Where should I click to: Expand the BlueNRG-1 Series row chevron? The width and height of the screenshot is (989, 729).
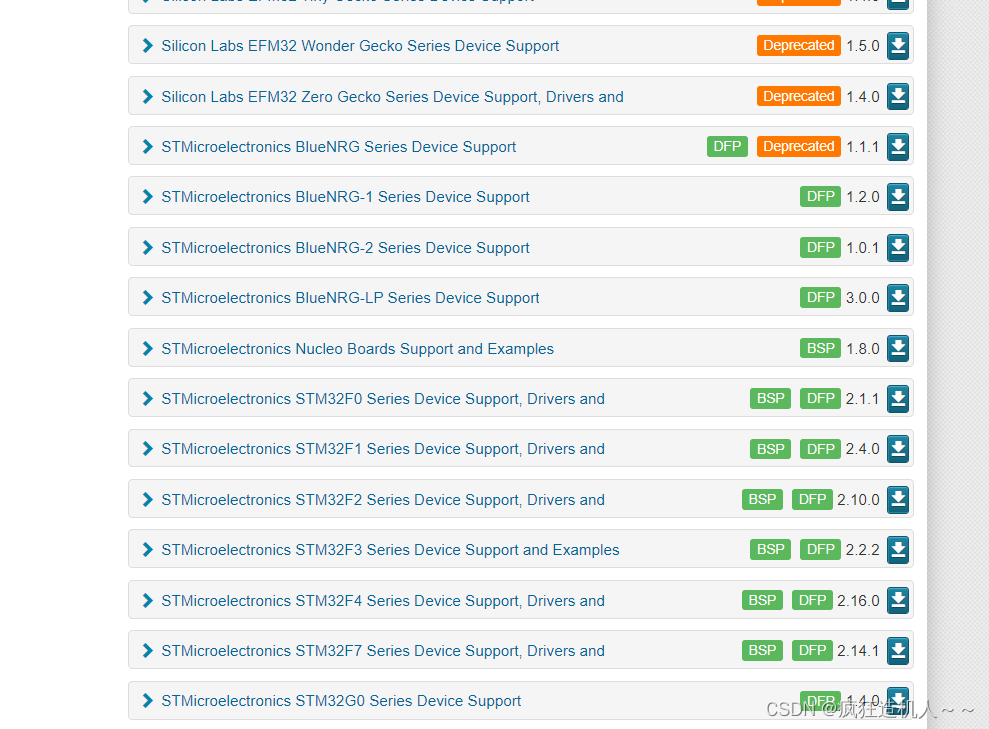point(148,197)
